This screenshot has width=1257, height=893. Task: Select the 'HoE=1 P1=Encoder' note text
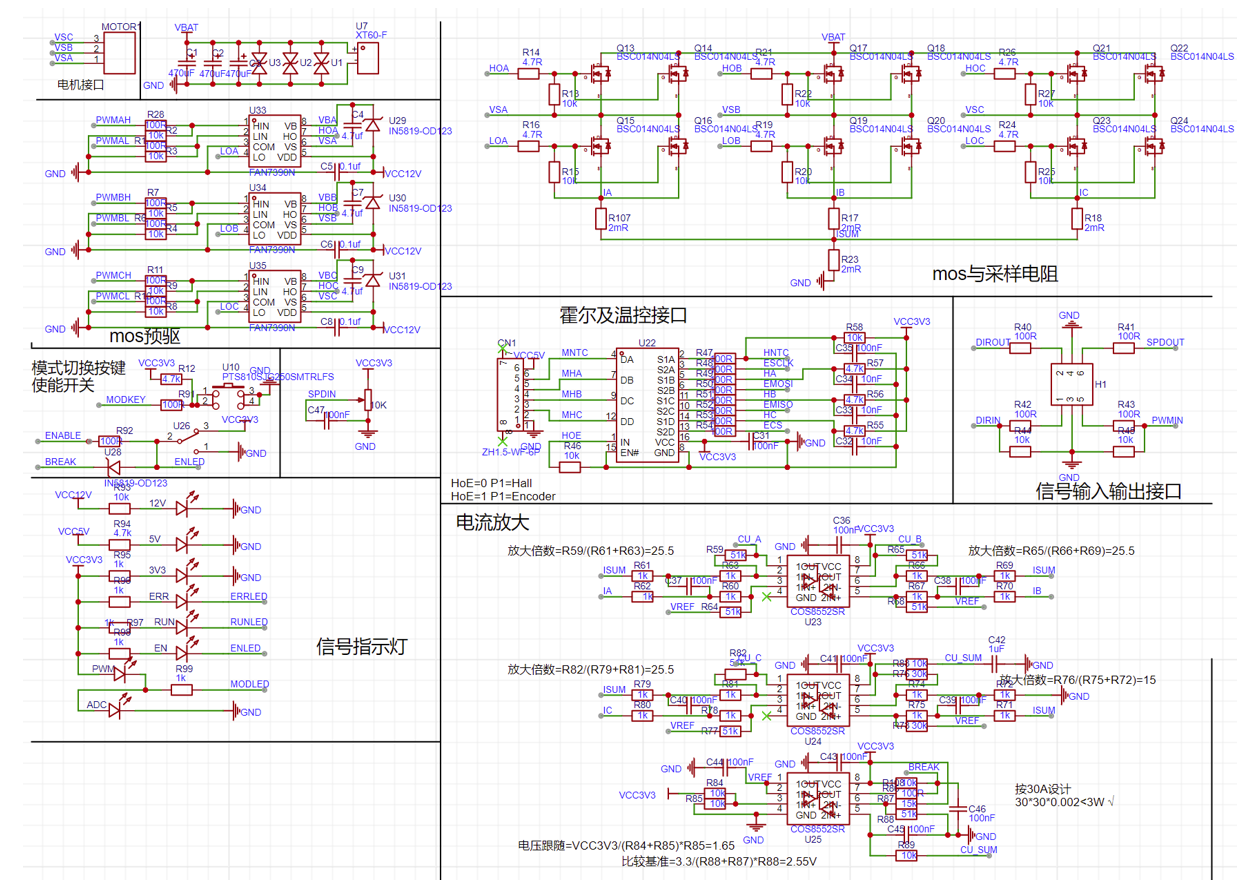[x=503, y=495]
